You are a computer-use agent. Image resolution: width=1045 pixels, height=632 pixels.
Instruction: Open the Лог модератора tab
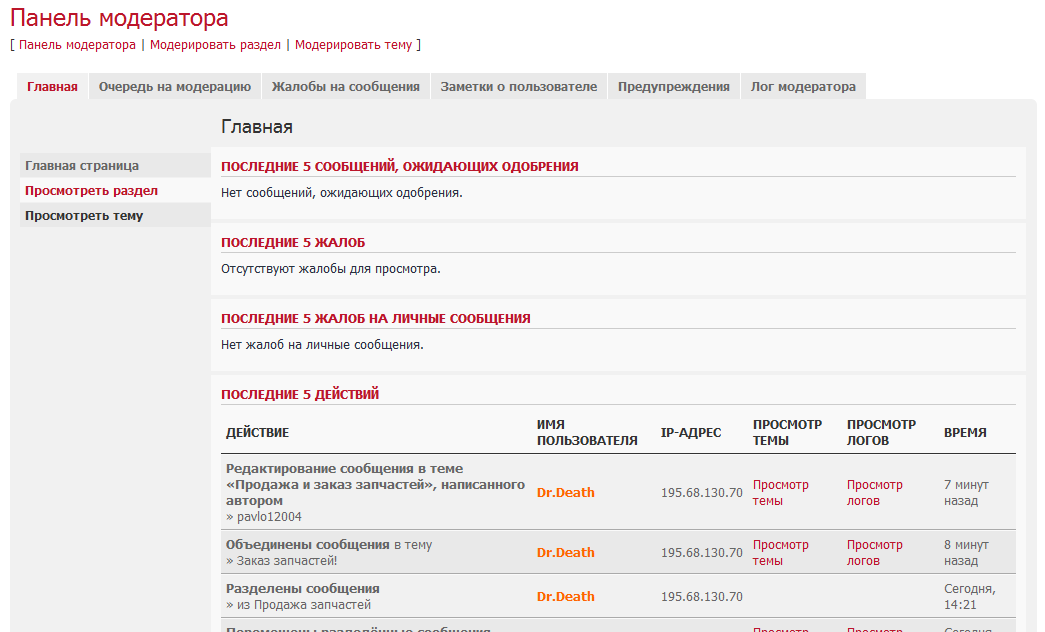click(x=803, y=87)
